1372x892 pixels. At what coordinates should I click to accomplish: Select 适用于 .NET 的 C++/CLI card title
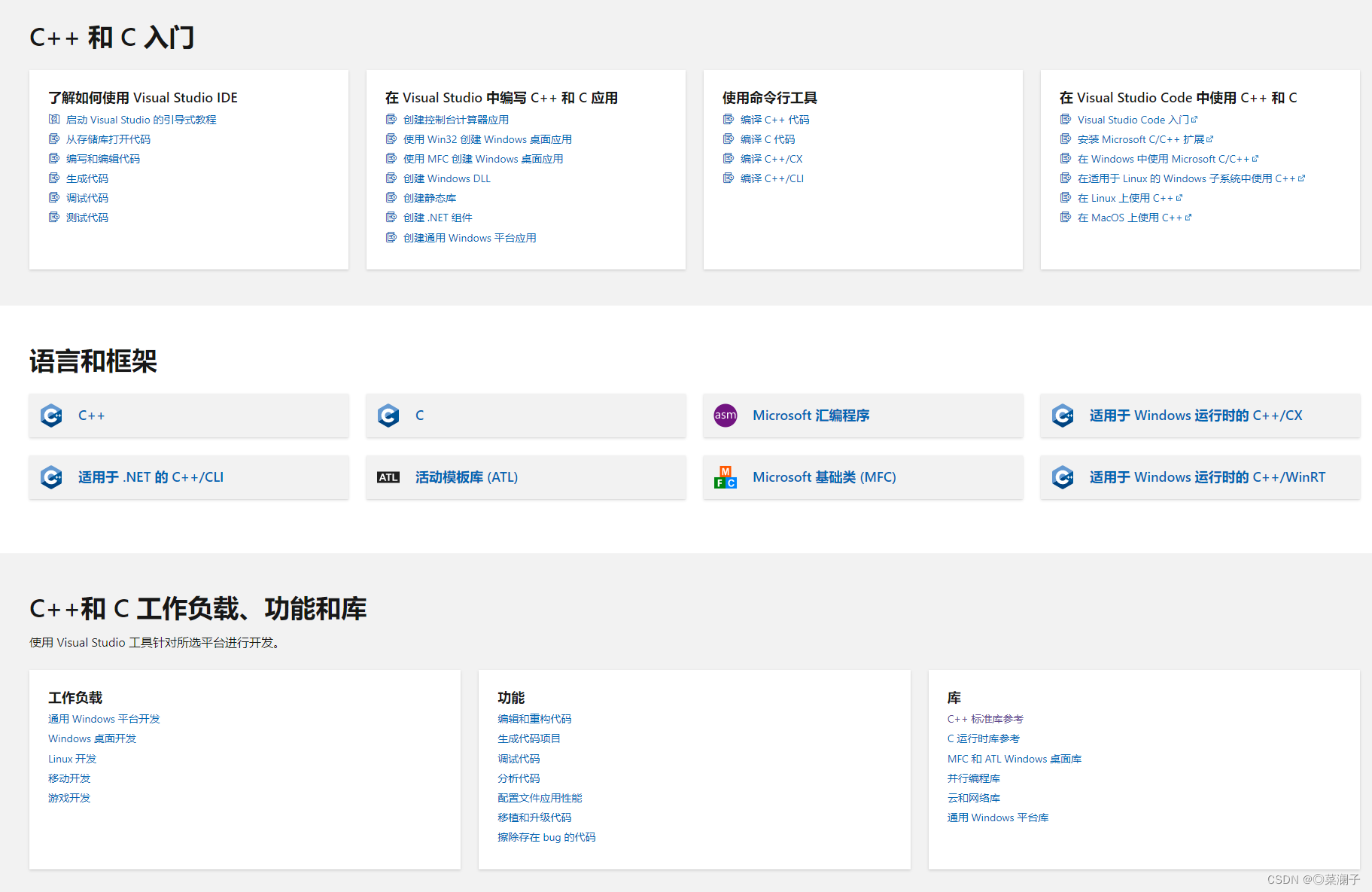[x=151, y=477]
